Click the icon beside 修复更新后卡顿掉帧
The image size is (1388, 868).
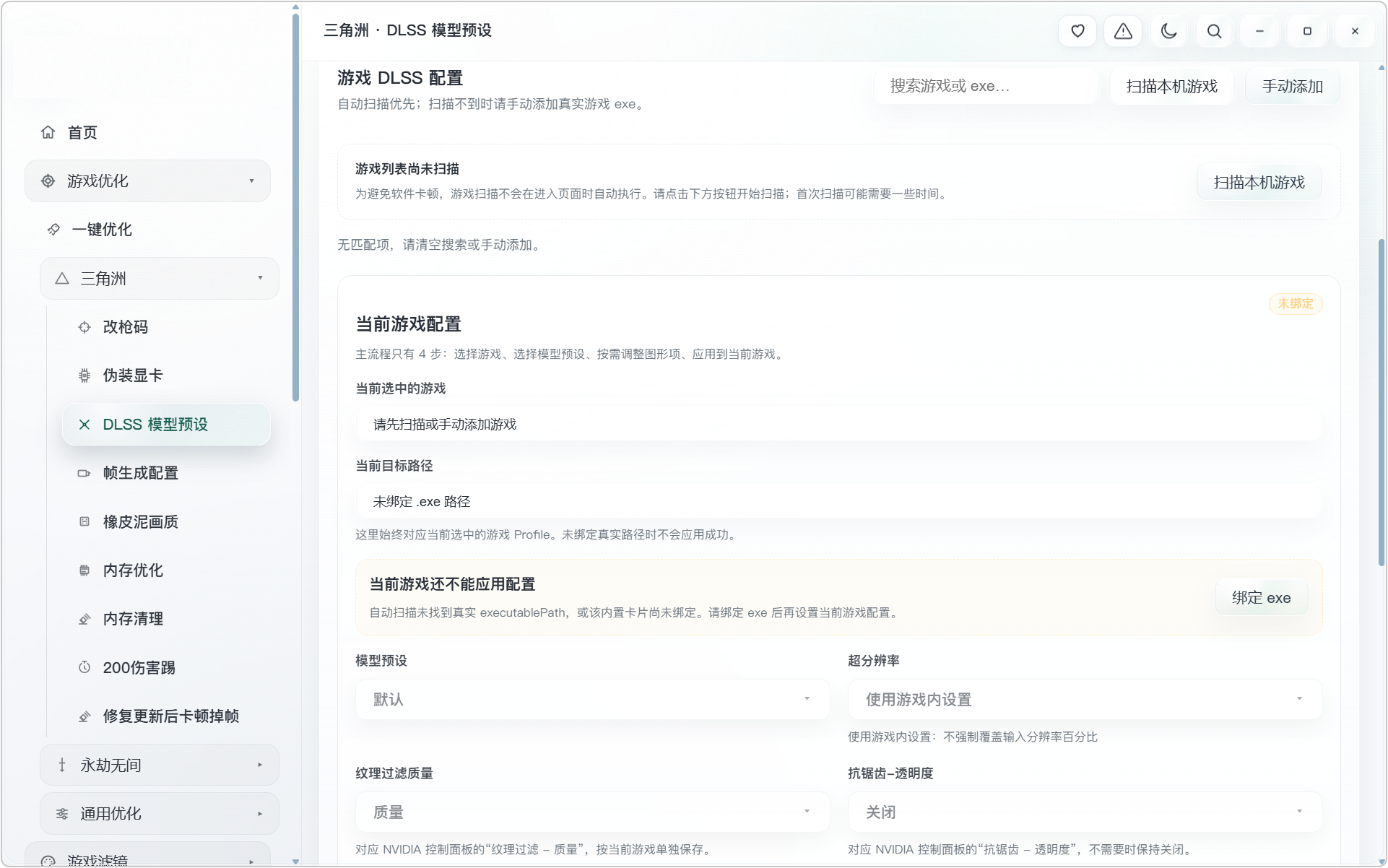84,716
